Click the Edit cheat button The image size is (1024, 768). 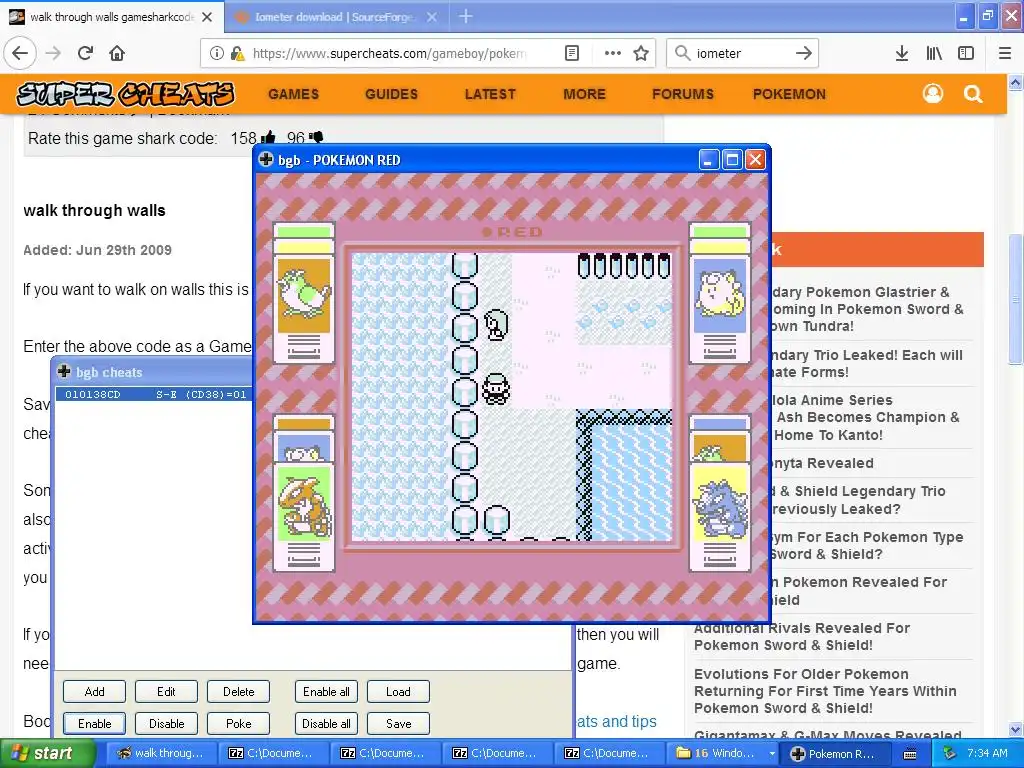click(x=167, y=692)
